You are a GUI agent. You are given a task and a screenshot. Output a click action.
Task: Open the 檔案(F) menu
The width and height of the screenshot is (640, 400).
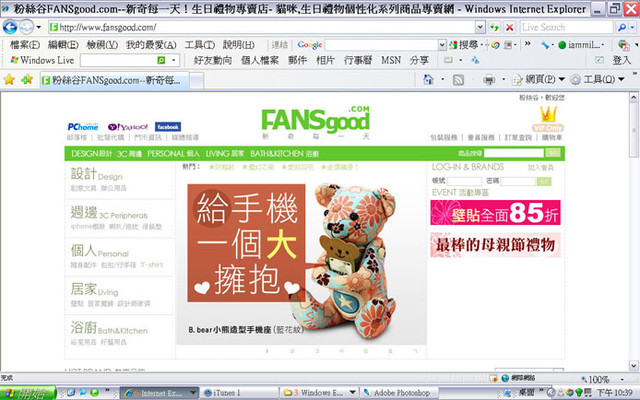coord(25,45)
